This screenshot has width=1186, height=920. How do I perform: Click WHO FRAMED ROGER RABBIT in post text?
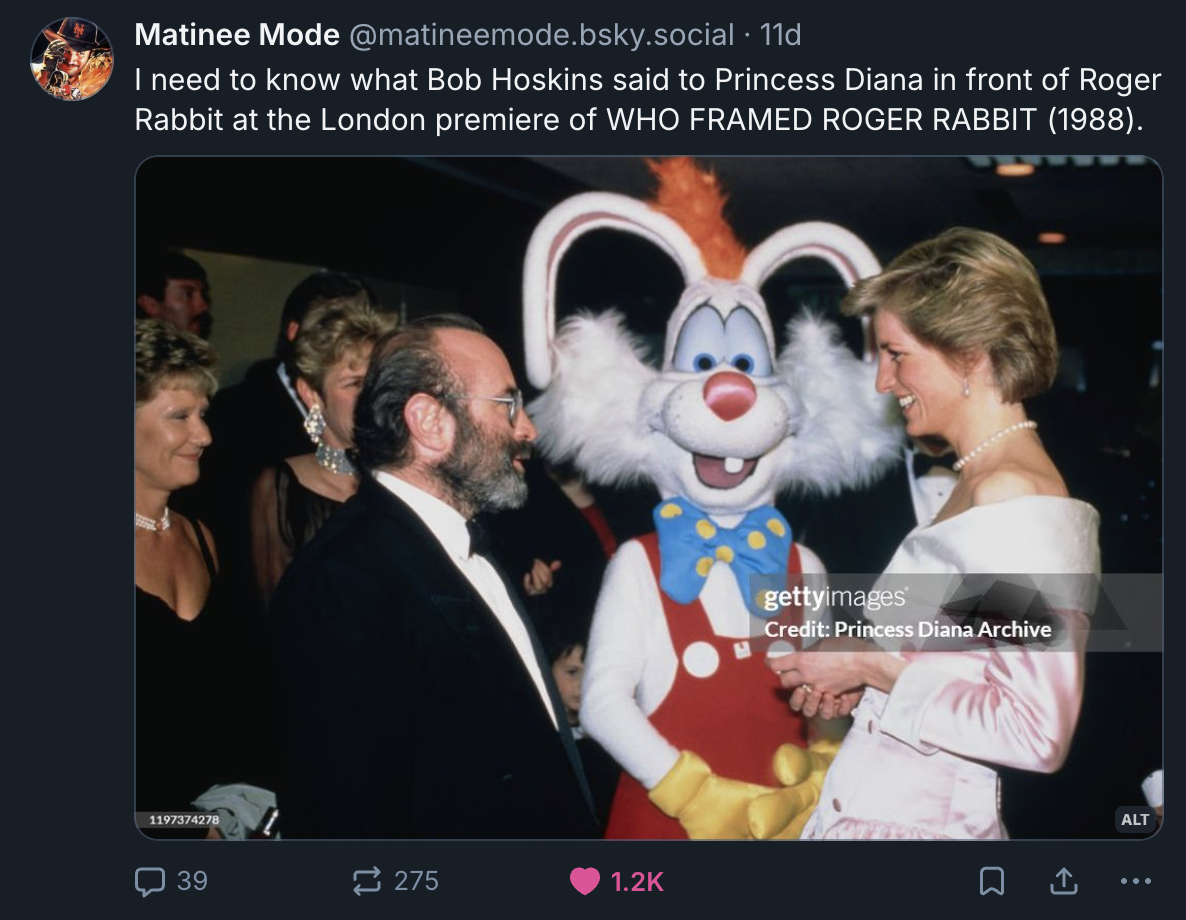(x=821, y=120)
